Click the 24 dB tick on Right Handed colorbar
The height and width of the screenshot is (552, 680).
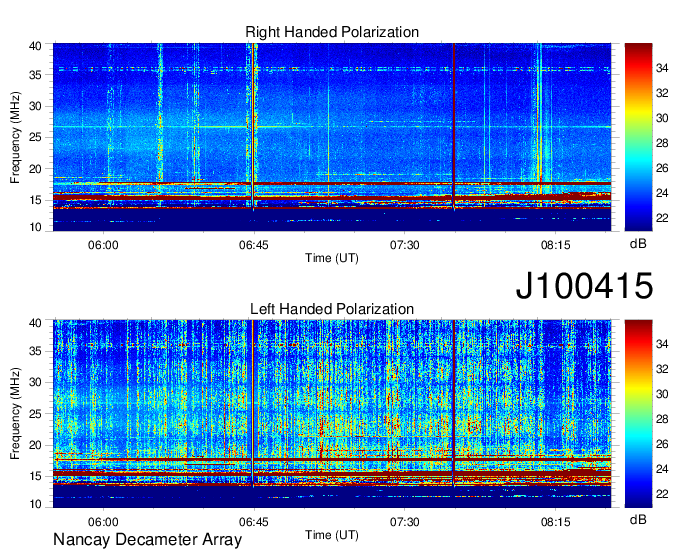click(x=662, y=193)
